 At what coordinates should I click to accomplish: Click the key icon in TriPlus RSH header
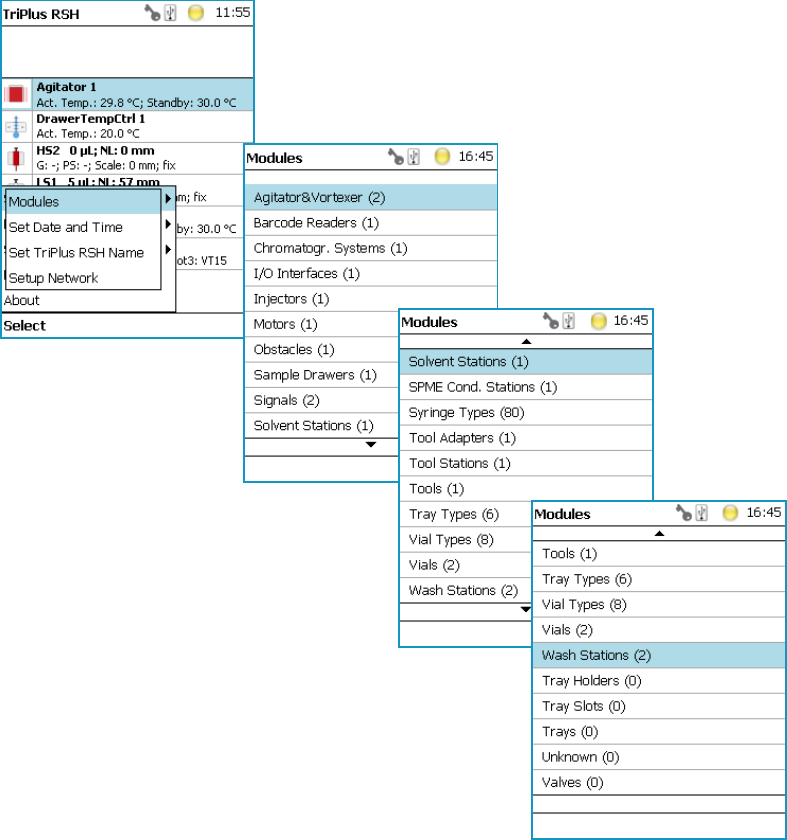(153, 12)
